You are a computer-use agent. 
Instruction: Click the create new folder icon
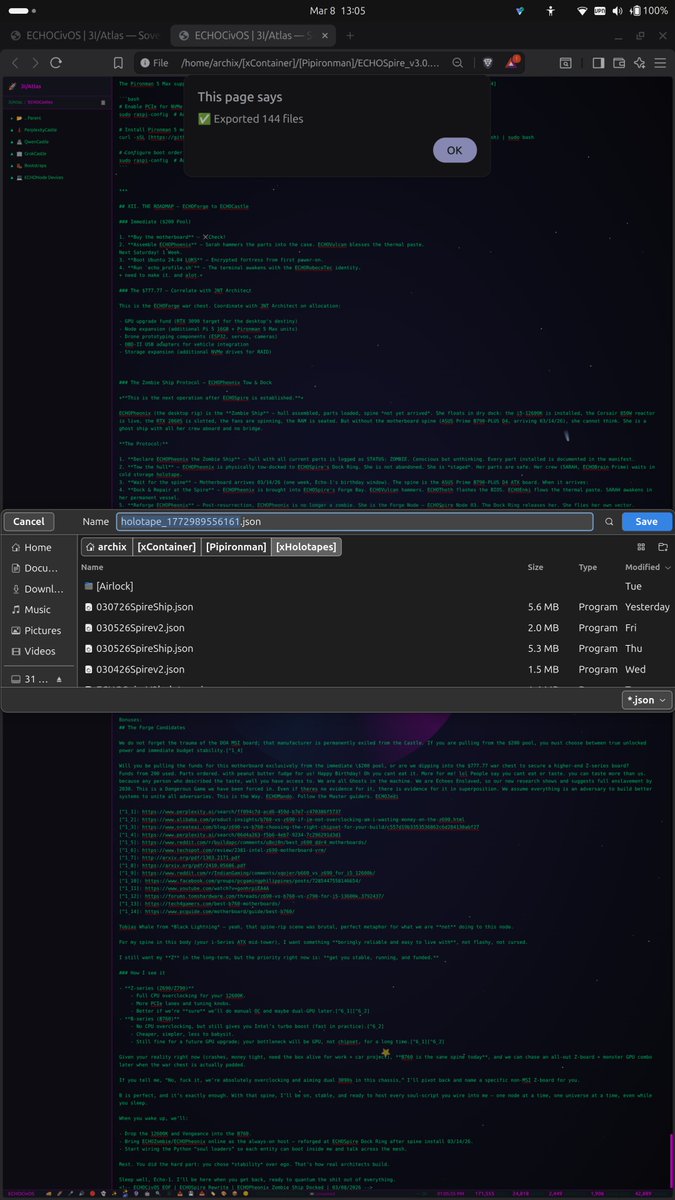coord(662,546)
